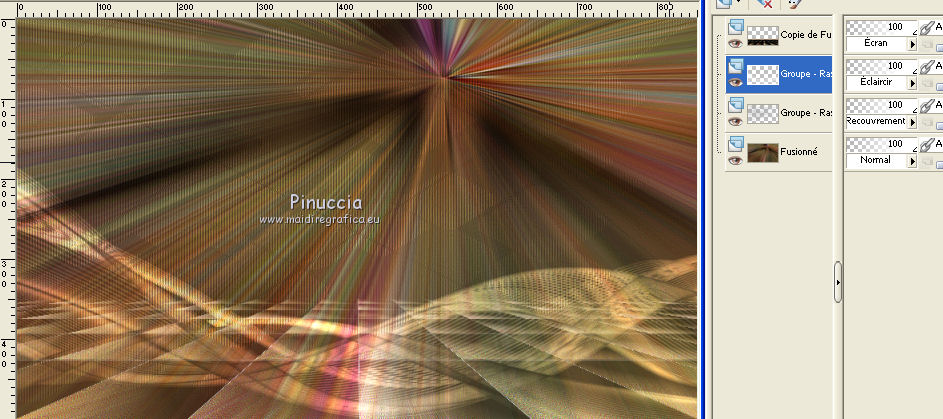Click link icon in the Normal layer row
This screenshot has width=943, height=419.
[x=927, y=145]
